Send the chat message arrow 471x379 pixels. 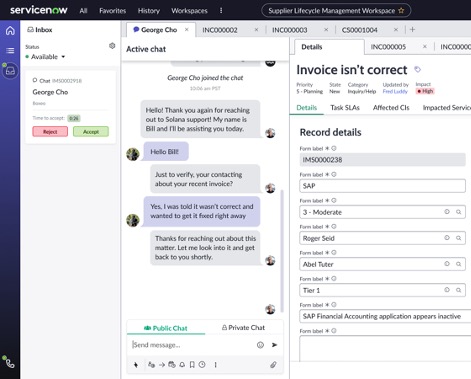274,345
